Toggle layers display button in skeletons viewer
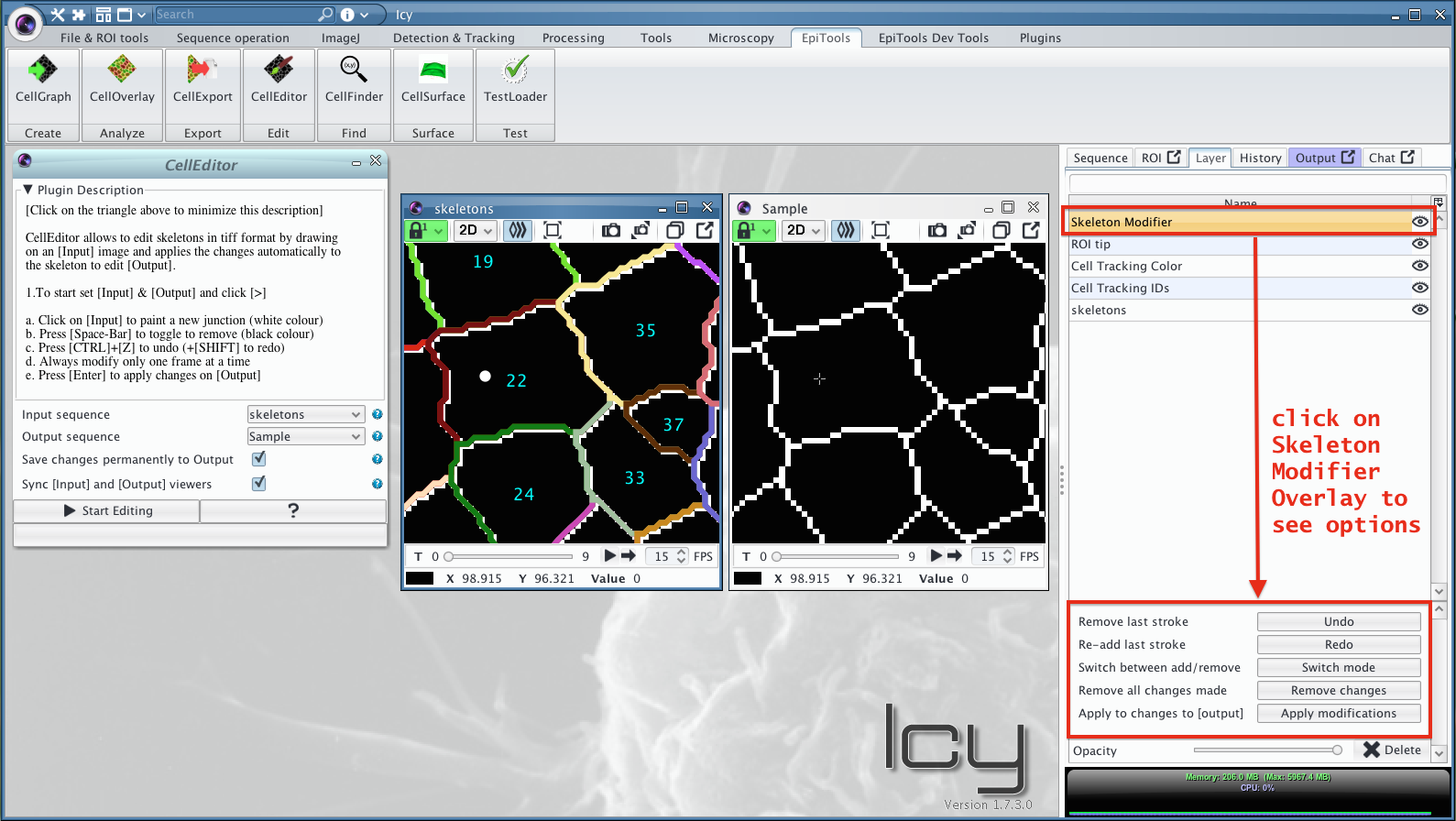Viewport: 1456px width, 821px height. tap(518, 230)
